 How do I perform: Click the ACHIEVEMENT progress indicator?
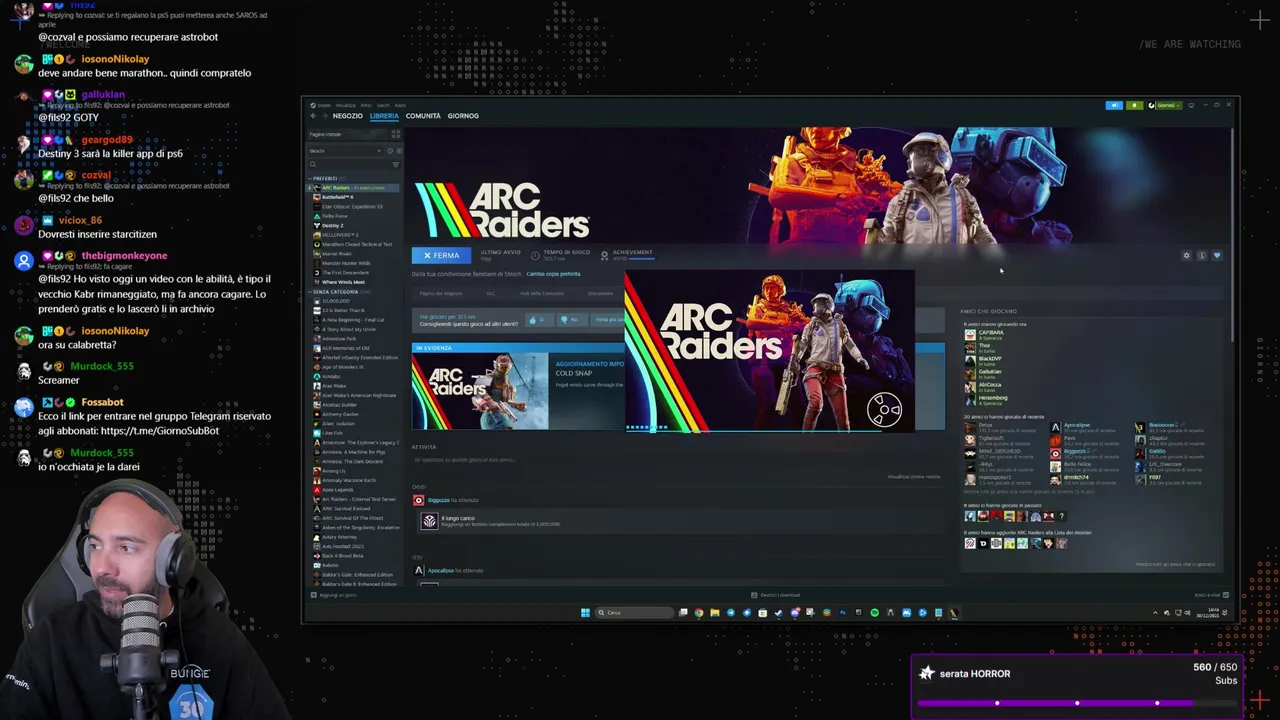[626, 255]
